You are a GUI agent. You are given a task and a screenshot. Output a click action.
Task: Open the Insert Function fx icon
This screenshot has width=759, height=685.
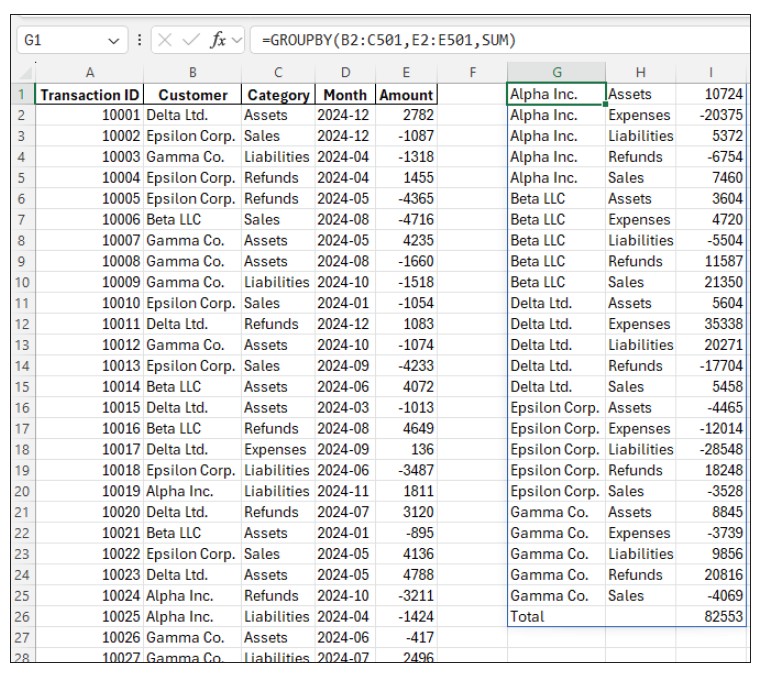point(218,40)
